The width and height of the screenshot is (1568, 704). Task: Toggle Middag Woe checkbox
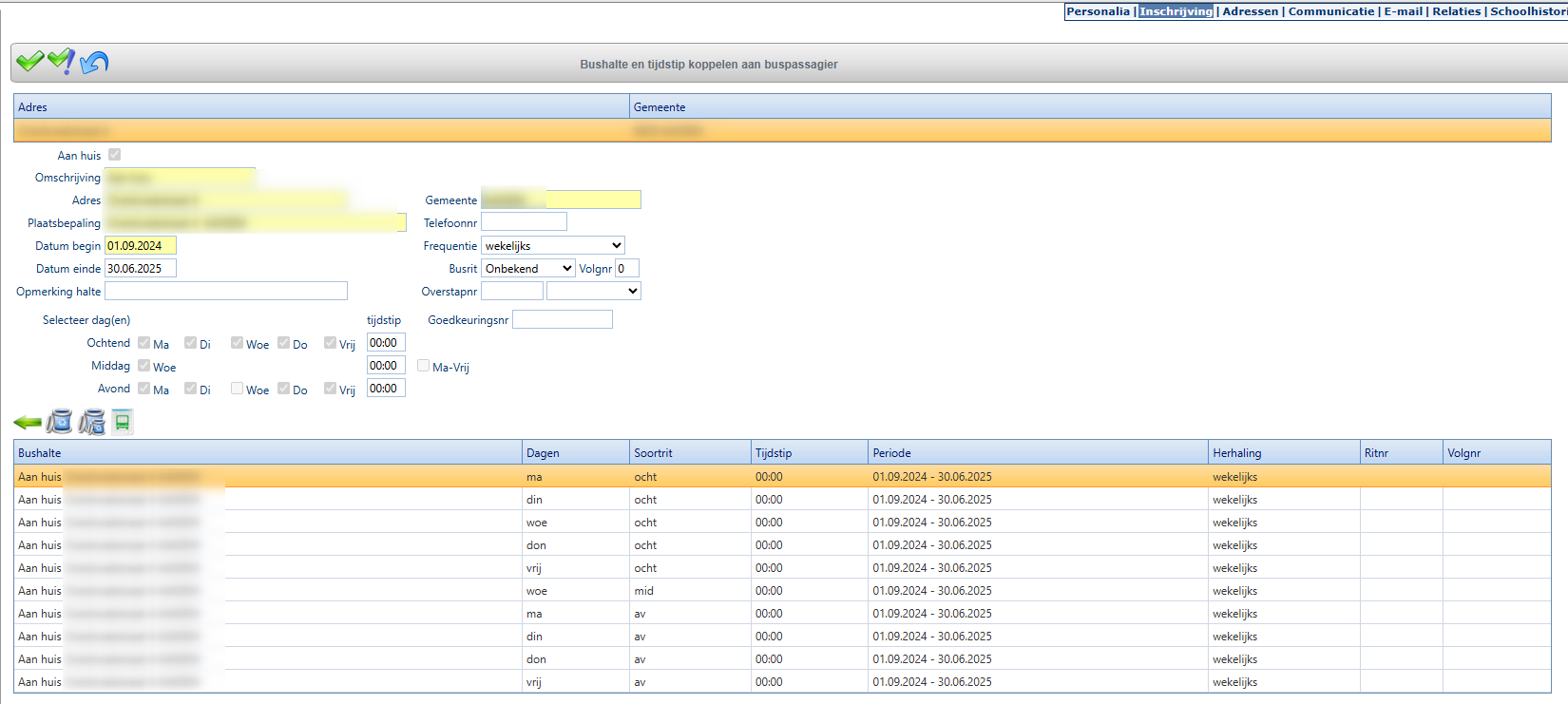(x=143, y=366)
